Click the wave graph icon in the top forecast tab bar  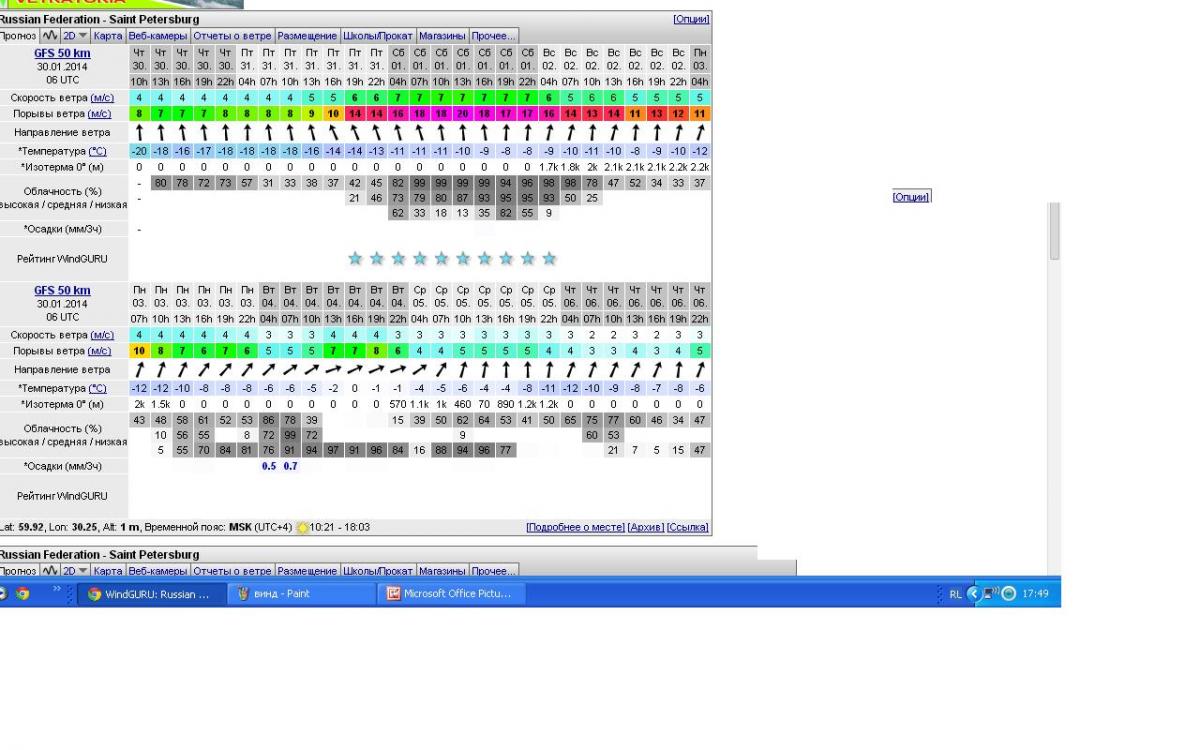(49, 36)
